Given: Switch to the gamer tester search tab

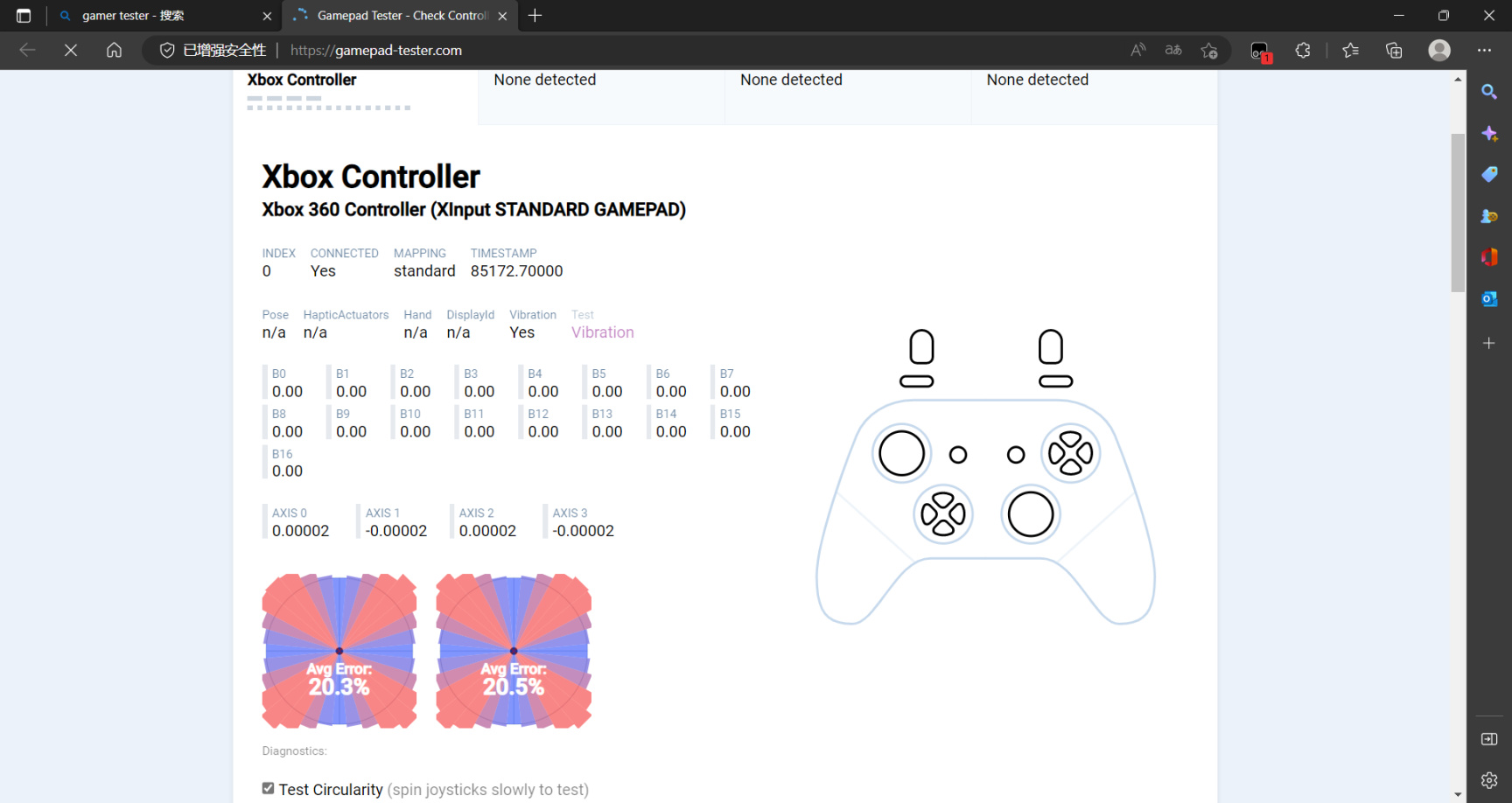Looking at the screenshot, I should pos(166,16).
